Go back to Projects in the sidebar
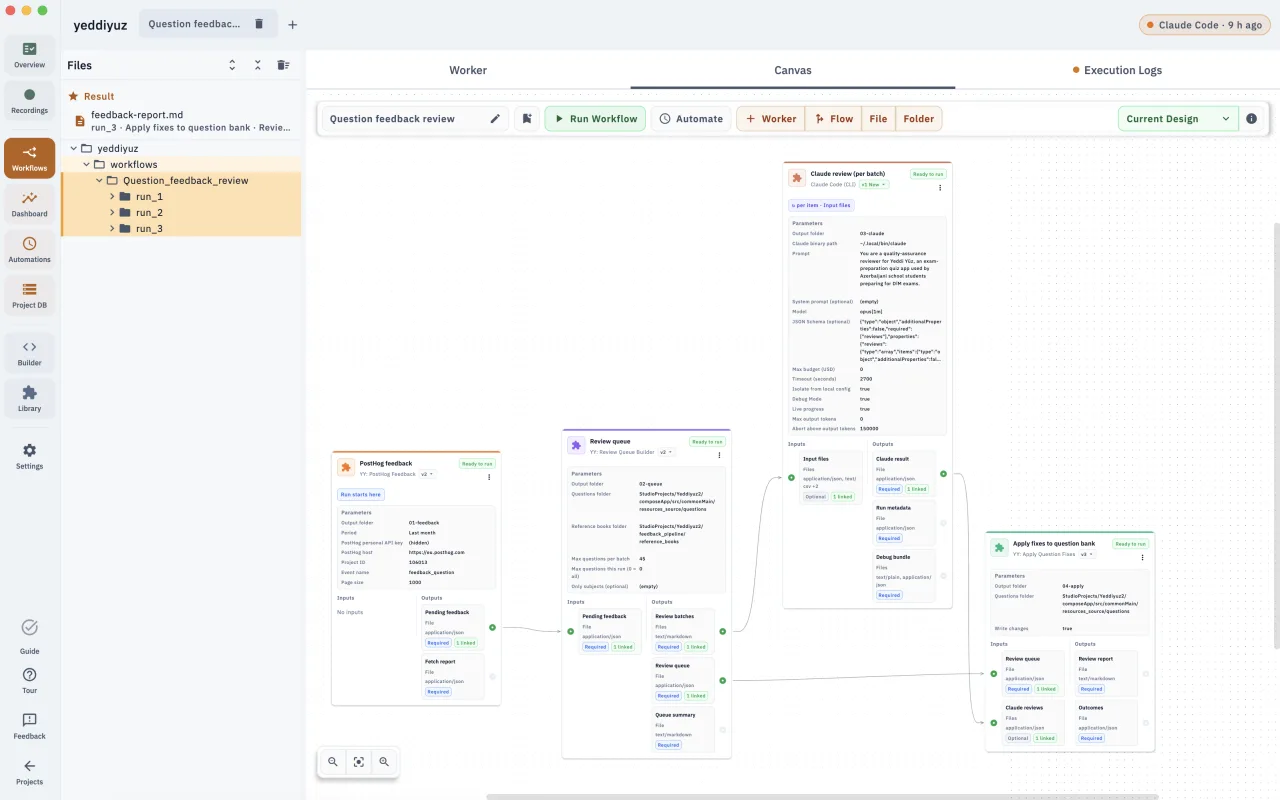 [x=29, y=772]
